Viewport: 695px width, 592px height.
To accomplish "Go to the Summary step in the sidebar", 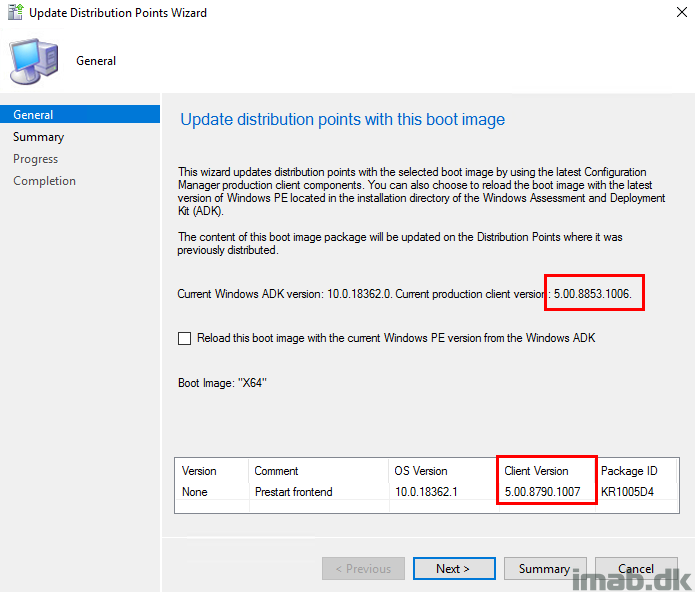I will pos(38,137).
